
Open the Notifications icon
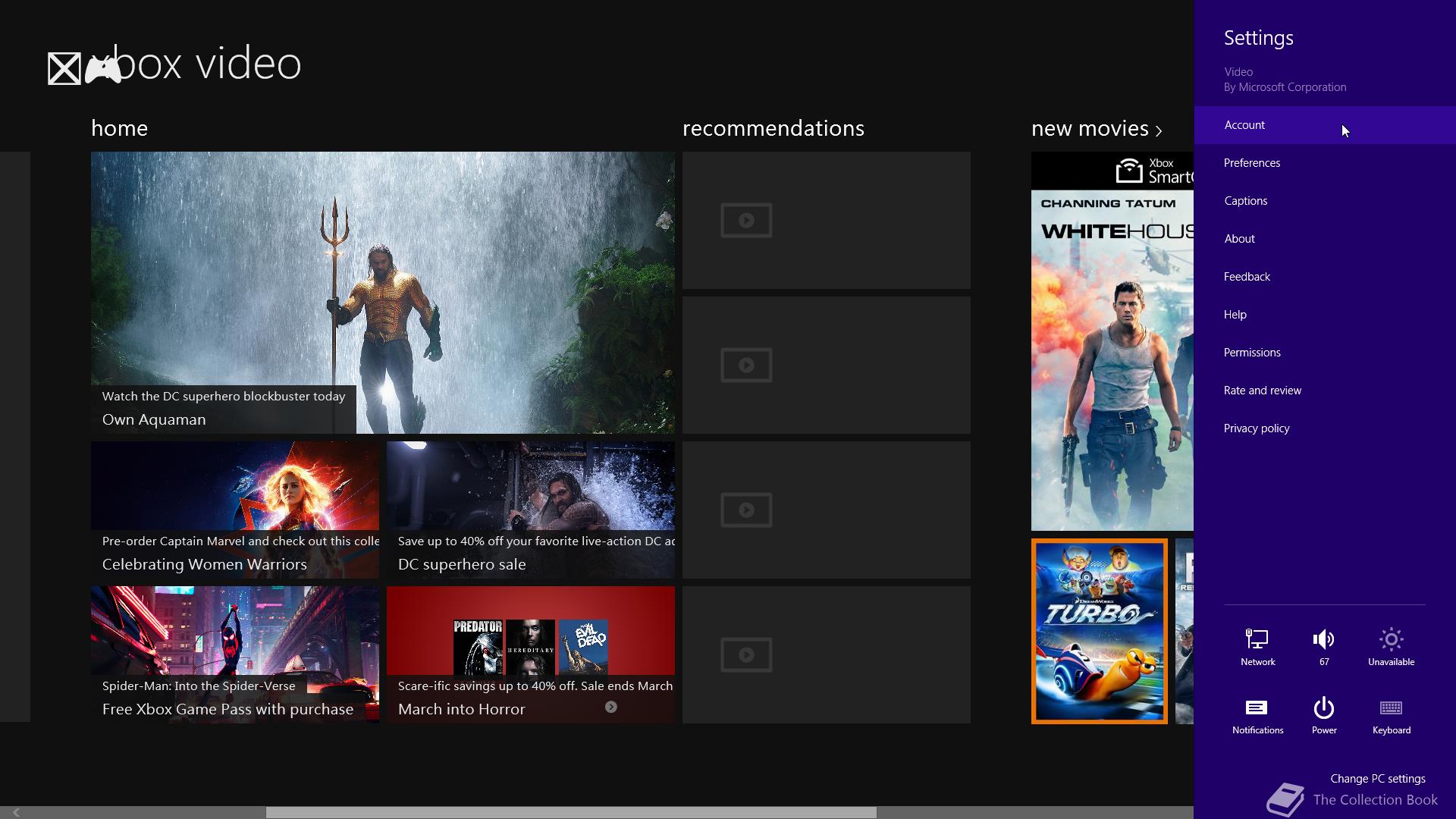[x=1257, y=708]
